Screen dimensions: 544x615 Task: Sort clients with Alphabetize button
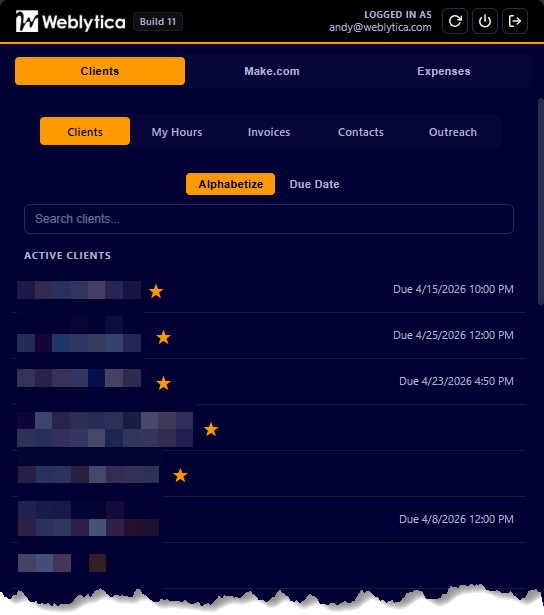coord(231,184)
